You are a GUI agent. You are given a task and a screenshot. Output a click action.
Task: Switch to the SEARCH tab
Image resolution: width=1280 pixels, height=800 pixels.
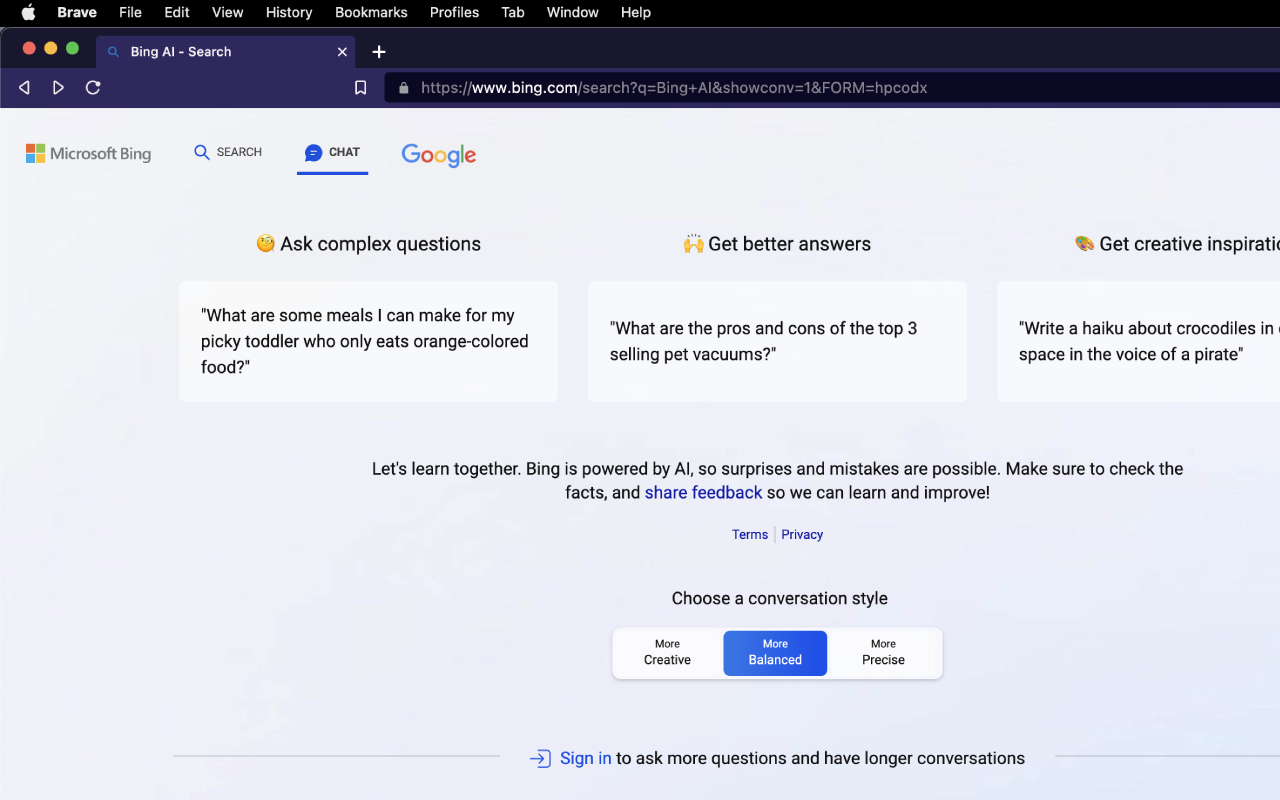(228, 152)
